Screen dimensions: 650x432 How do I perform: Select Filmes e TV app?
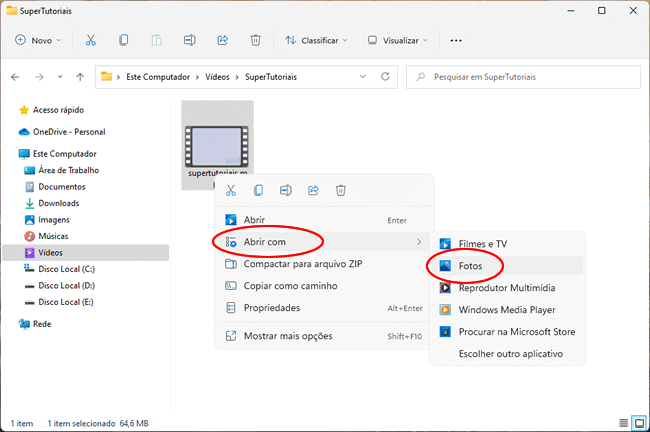pos(482,244)
